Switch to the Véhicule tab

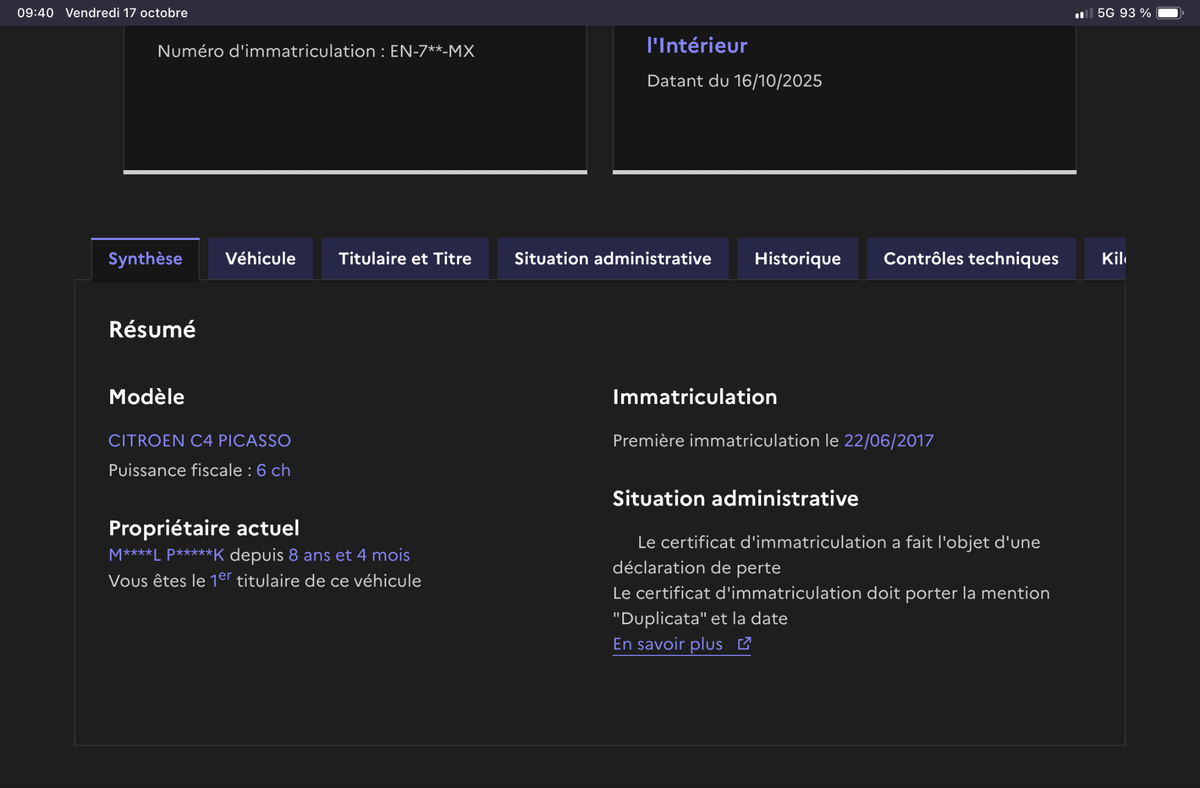coord(260,259)
